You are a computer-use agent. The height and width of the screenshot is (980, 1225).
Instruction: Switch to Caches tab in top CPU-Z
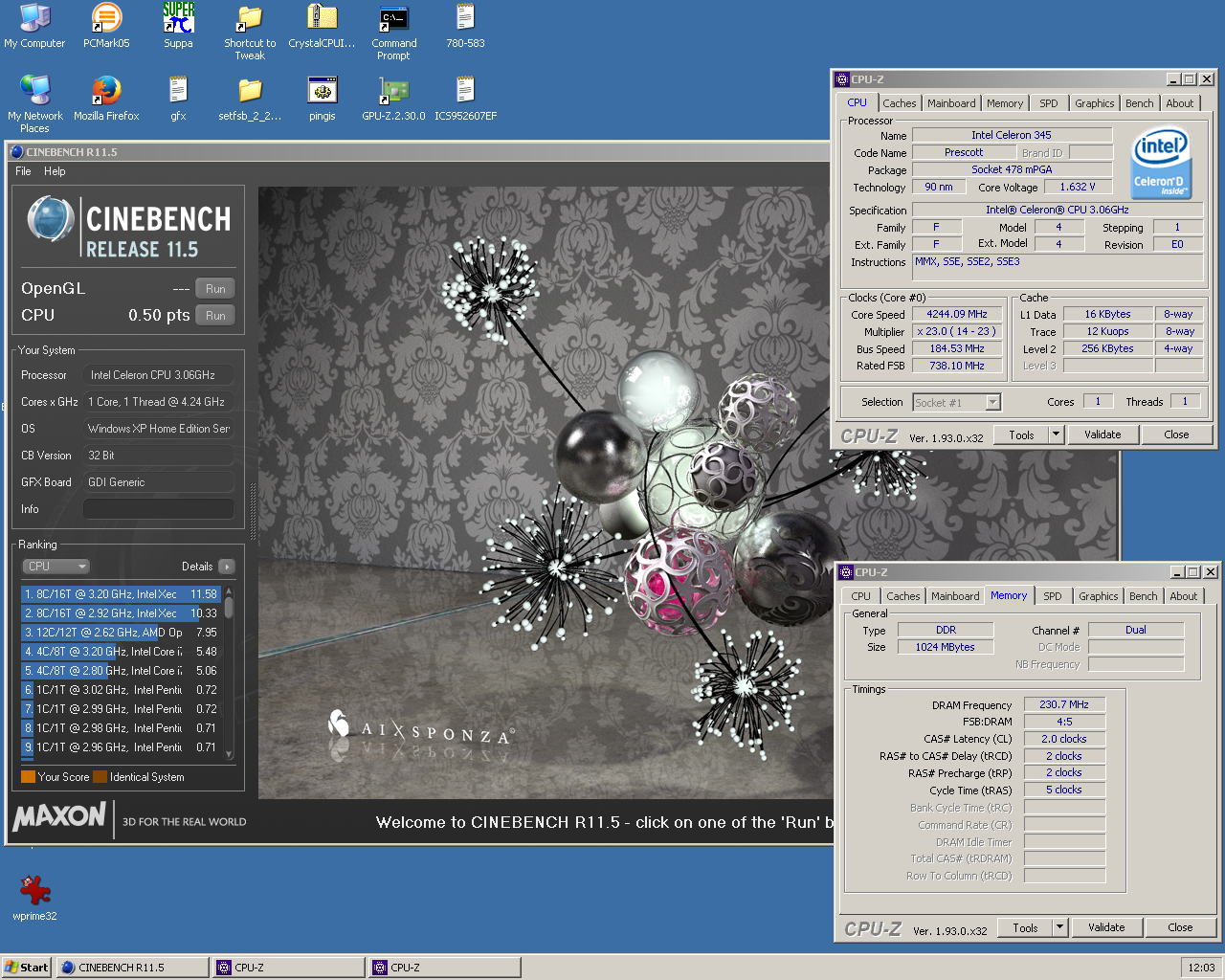899,103
